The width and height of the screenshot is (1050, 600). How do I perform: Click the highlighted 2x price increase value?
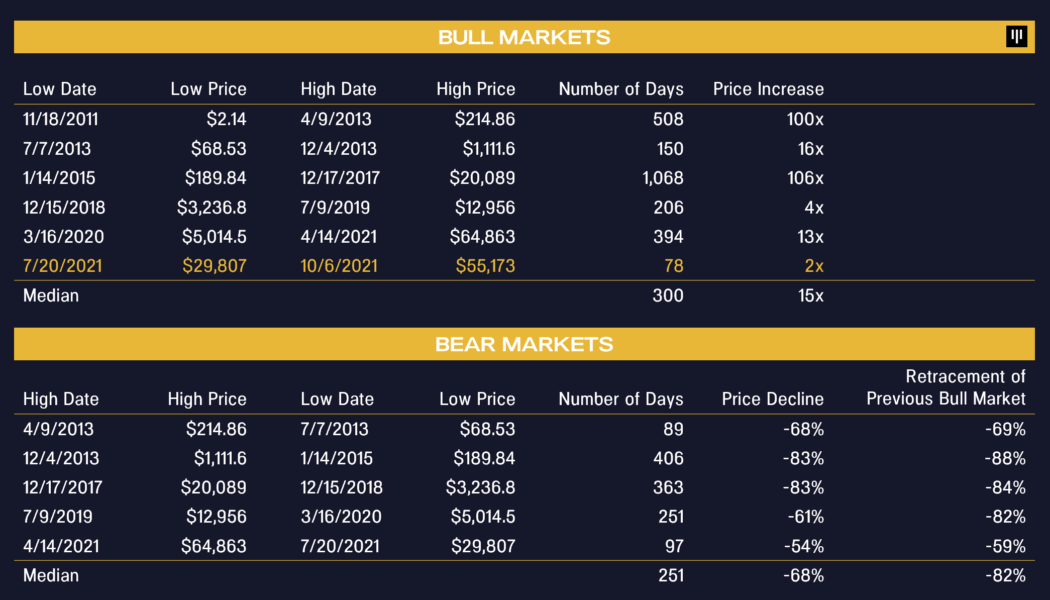(x=813, y=266)
